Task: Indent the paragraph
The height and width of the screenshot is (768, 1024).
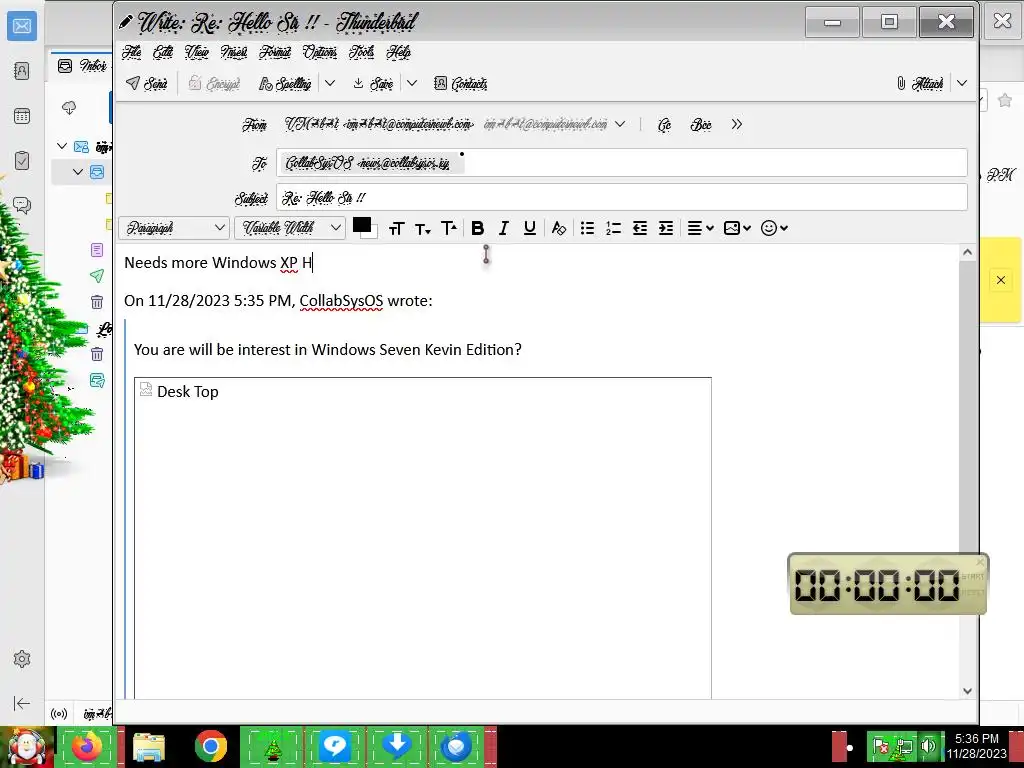Action: tap(666, 229)
